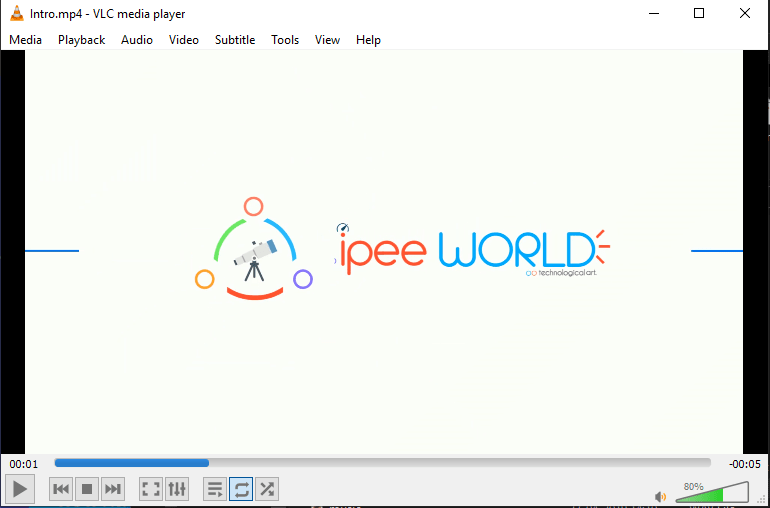Viewport: 770px width, 508px height.
Task: Start playback with the Play button
Action: tap(20, 489)
